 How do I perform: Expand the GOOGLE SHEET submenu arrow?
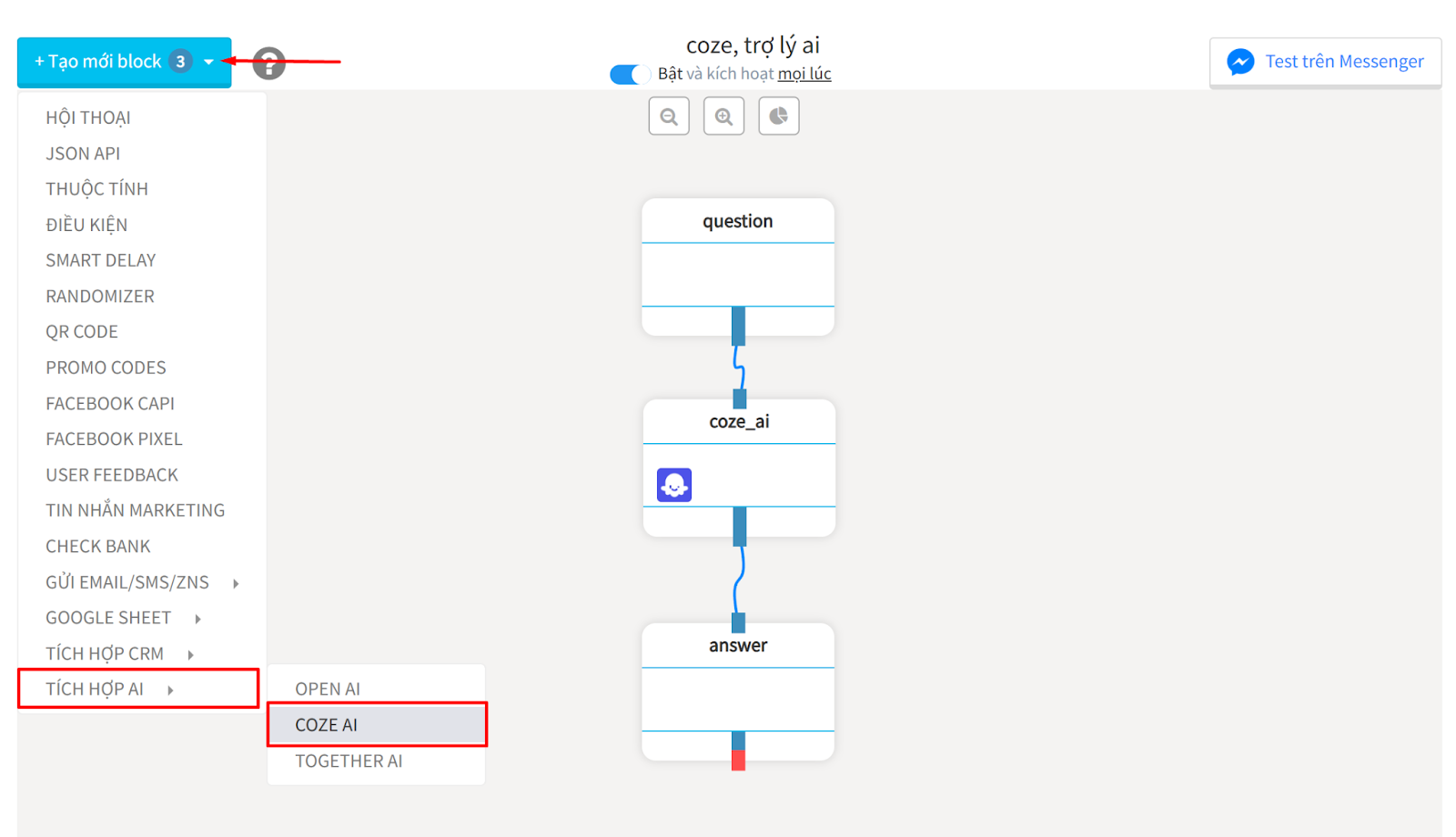tap(197, 619)
